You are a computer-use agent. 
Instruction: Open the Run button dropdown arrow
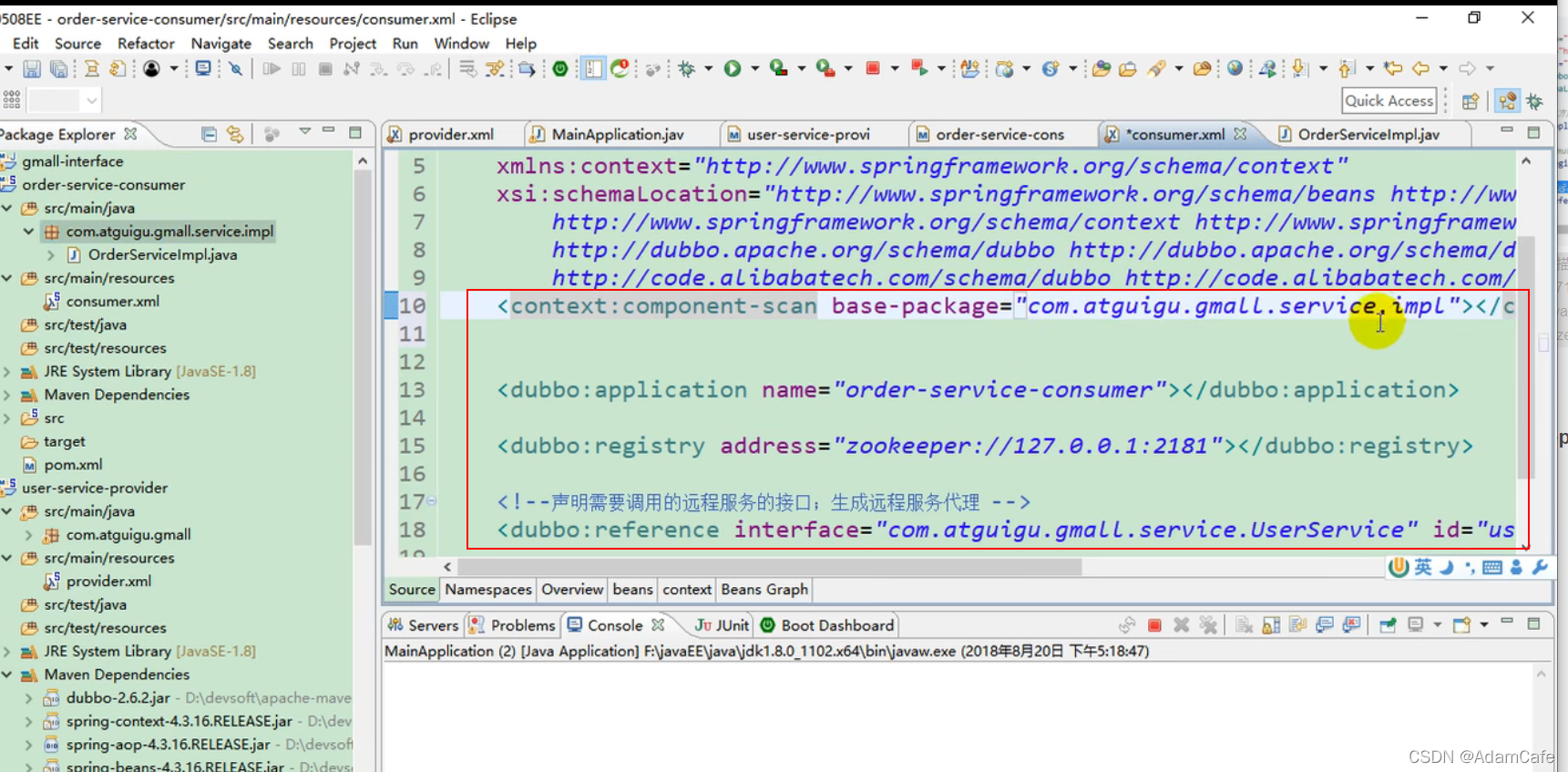[x=754, y=68]
